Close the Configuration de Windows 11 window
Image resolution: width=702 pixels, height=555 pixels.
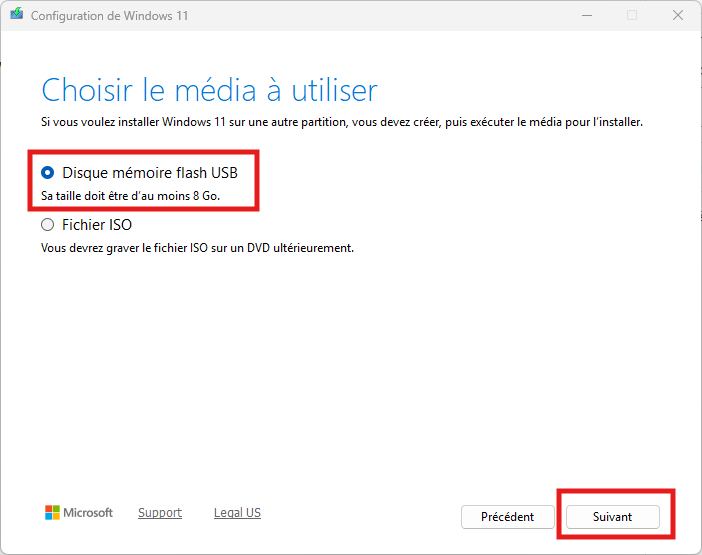(x=678, y=15)
